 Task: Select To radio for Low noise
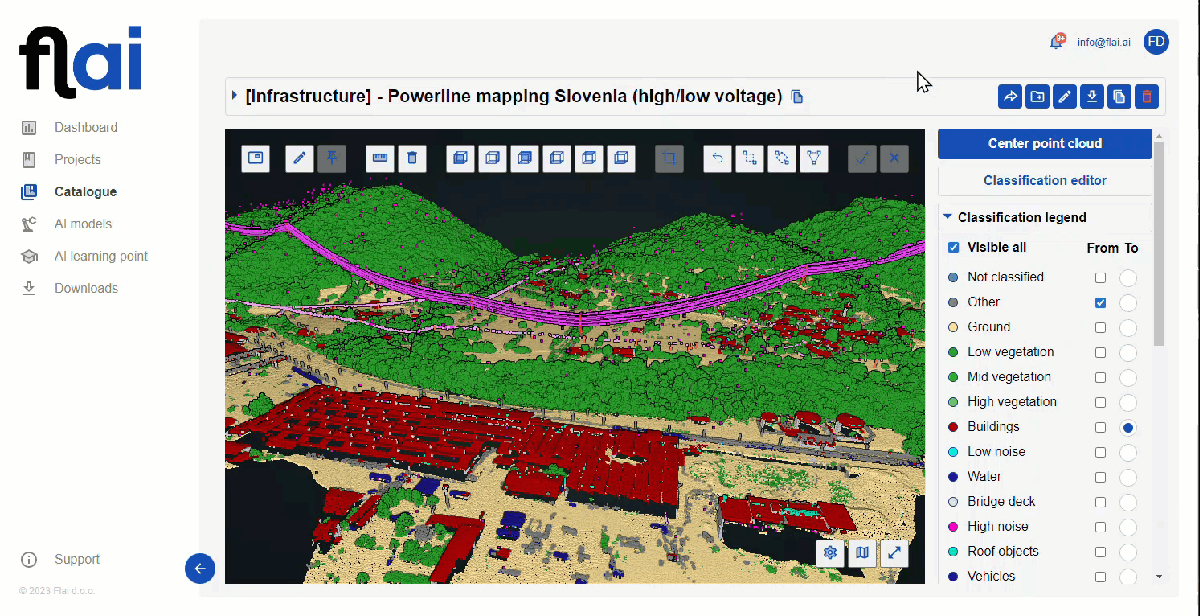point(1128,452)
